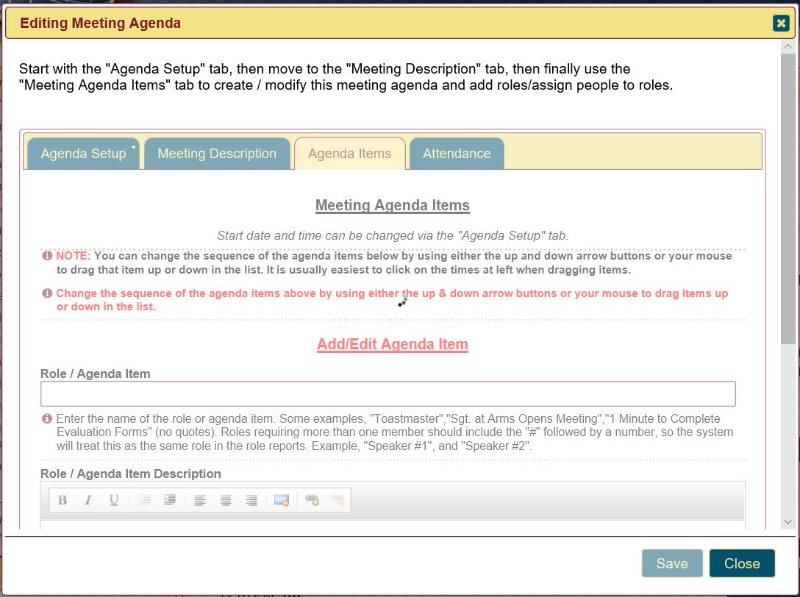Click the outdent icon in editor toolbar
The width and height of the screenshot is (800, 597).
tap(145, 500)
